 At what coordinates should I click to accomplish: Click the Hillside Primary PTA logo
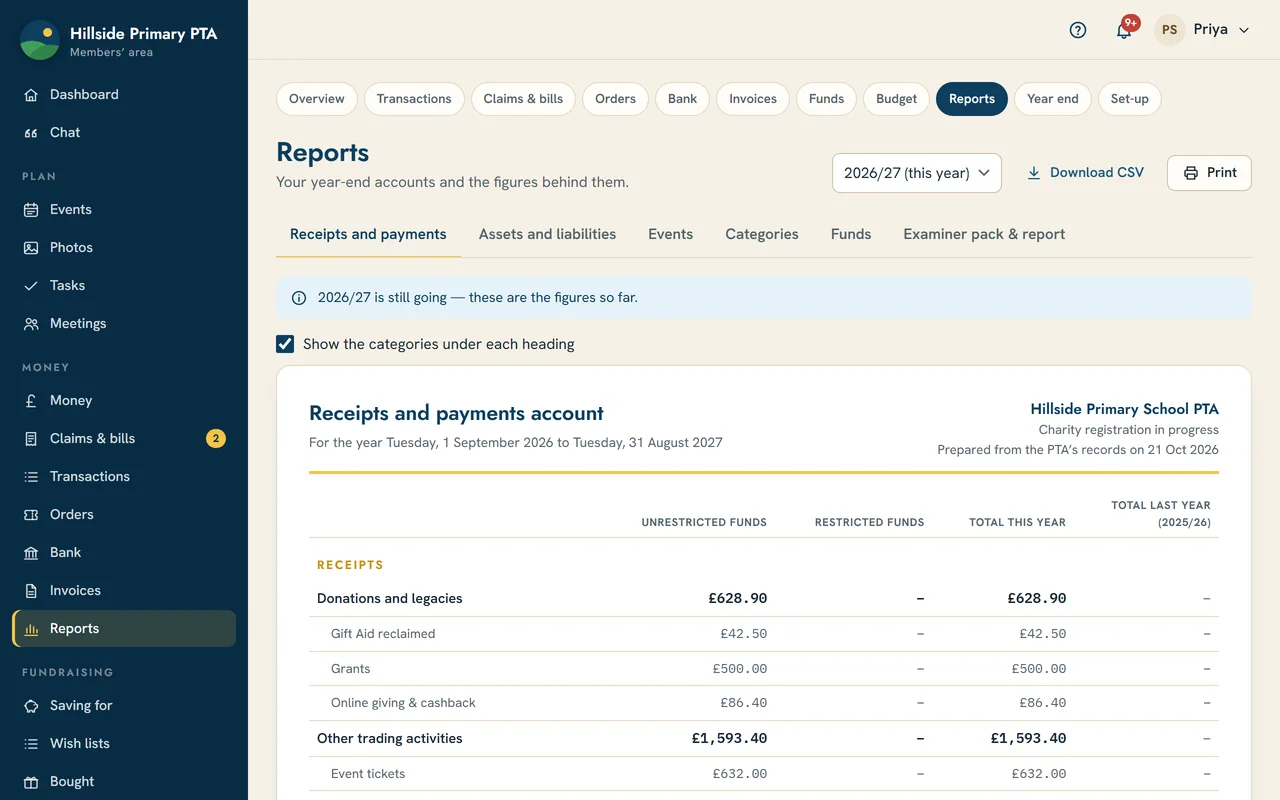(x=40, y=40)
